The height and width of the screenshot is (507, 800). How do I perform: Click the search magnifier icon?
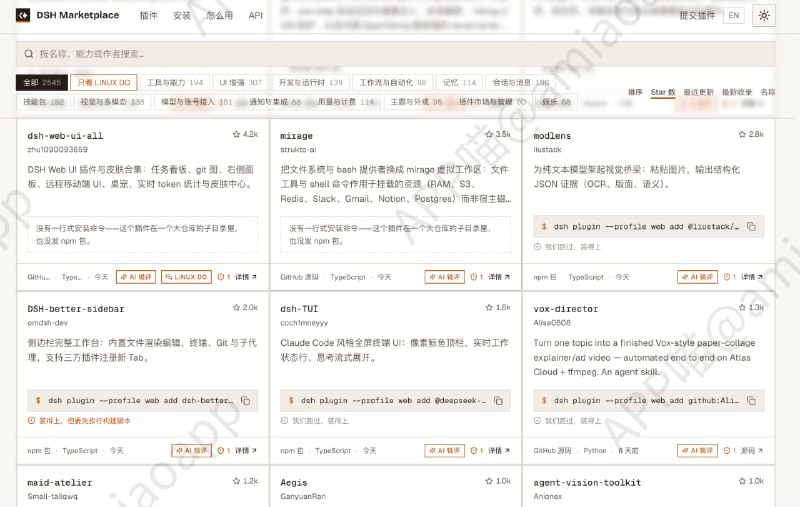click(29, 54)
